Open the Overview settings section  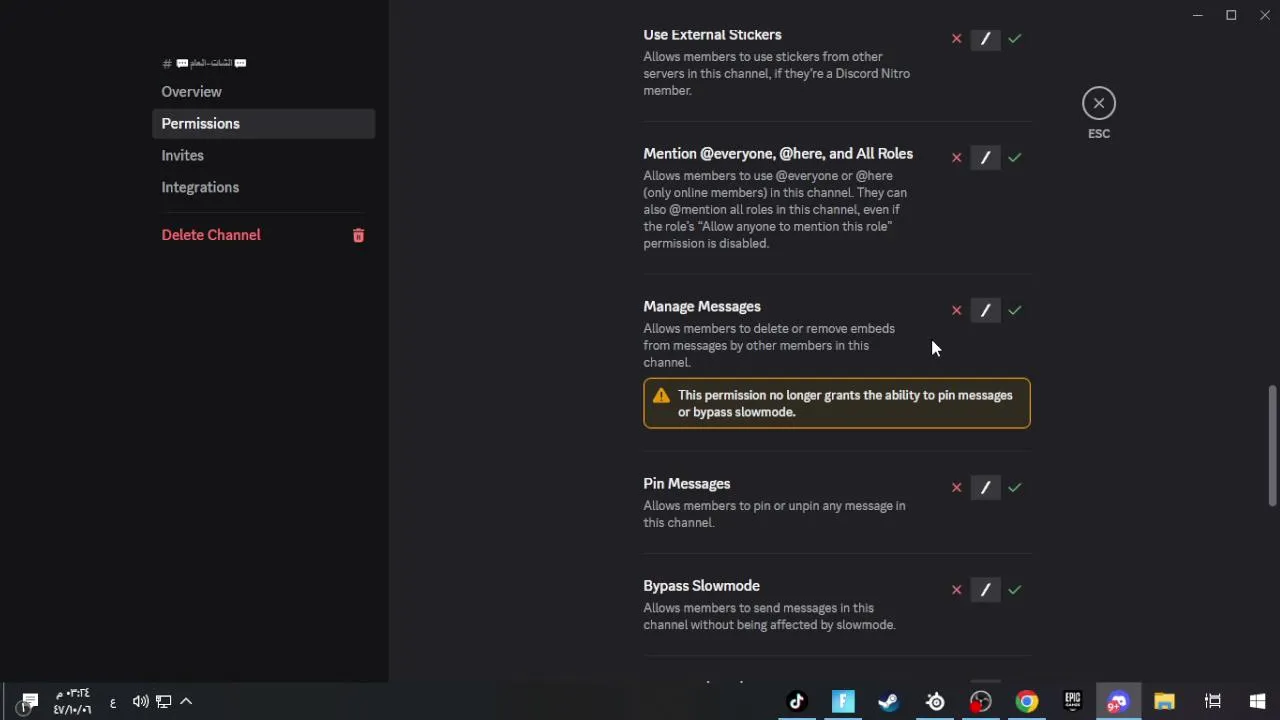[263, 92]
